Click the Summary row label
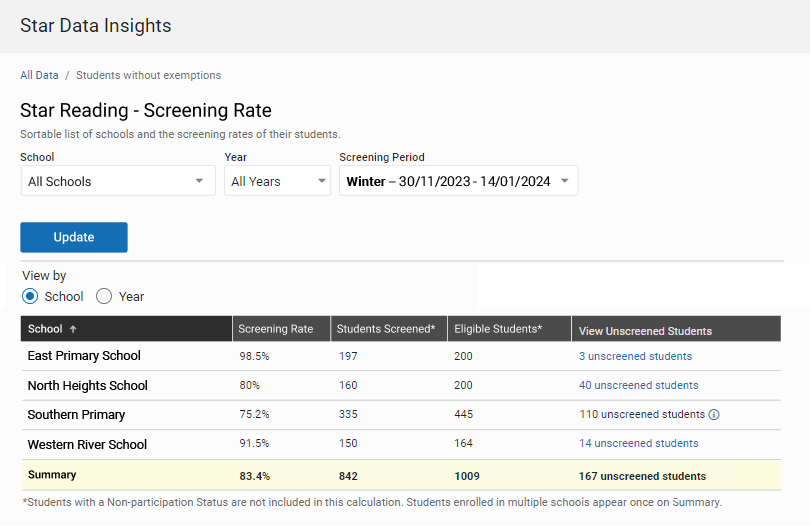Image resolution: width=810 pixels, height=528 pixels. (52, 475)
